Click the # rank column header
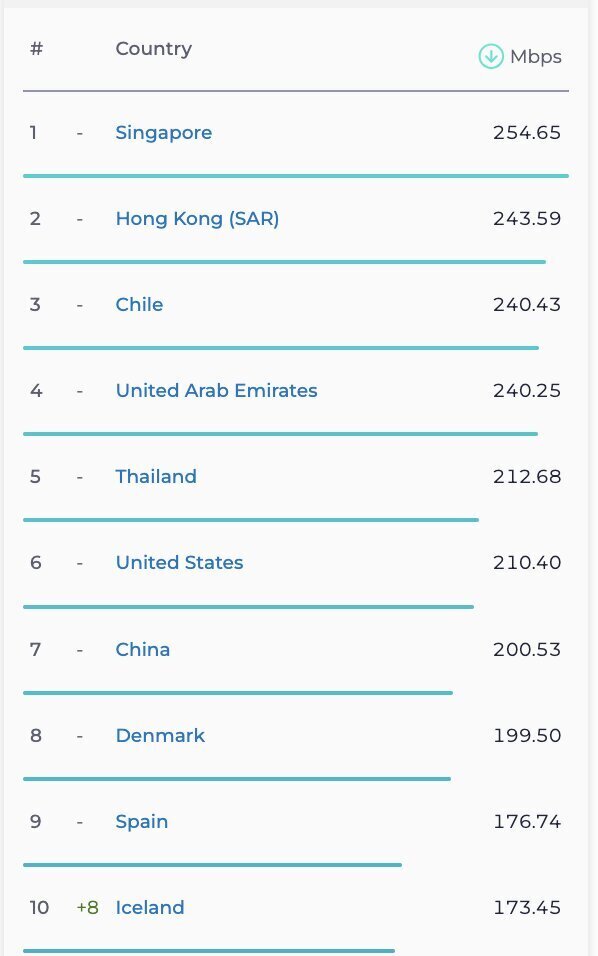The image size is (598, 956). [37, 48]
